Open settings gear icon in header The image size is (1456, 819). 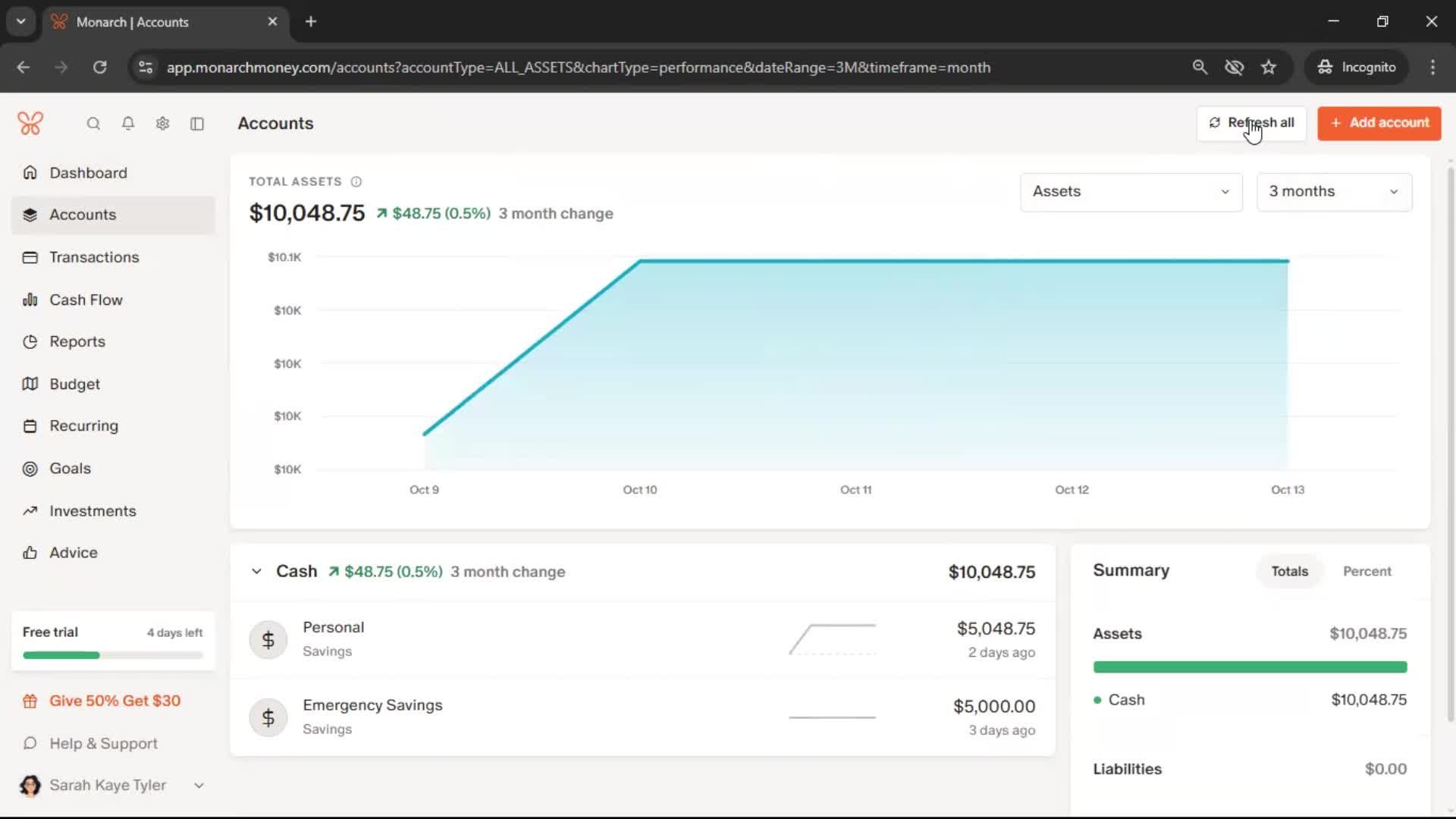point(162,124)
